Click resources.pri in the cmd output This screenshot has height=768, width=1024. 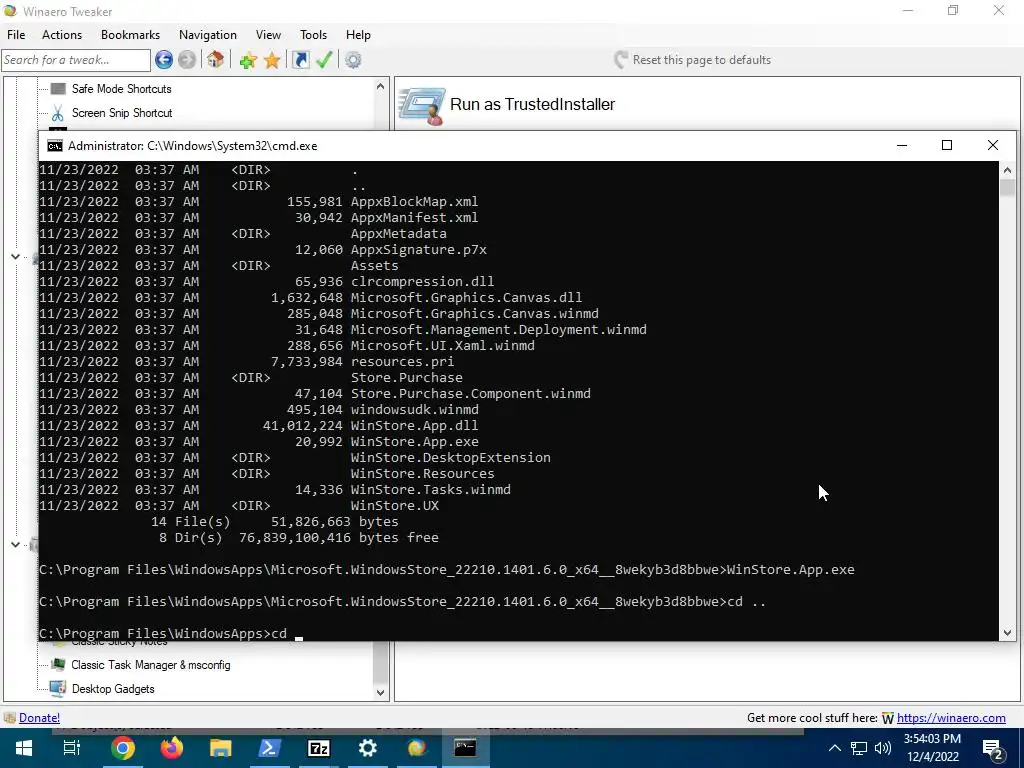[402, 362]
